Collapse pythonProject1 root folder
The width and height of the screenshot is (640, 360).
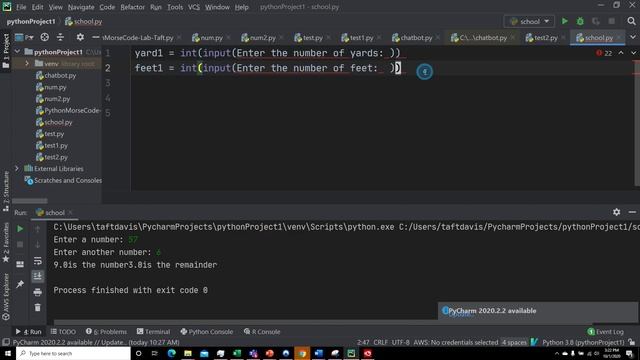(17, 52)
